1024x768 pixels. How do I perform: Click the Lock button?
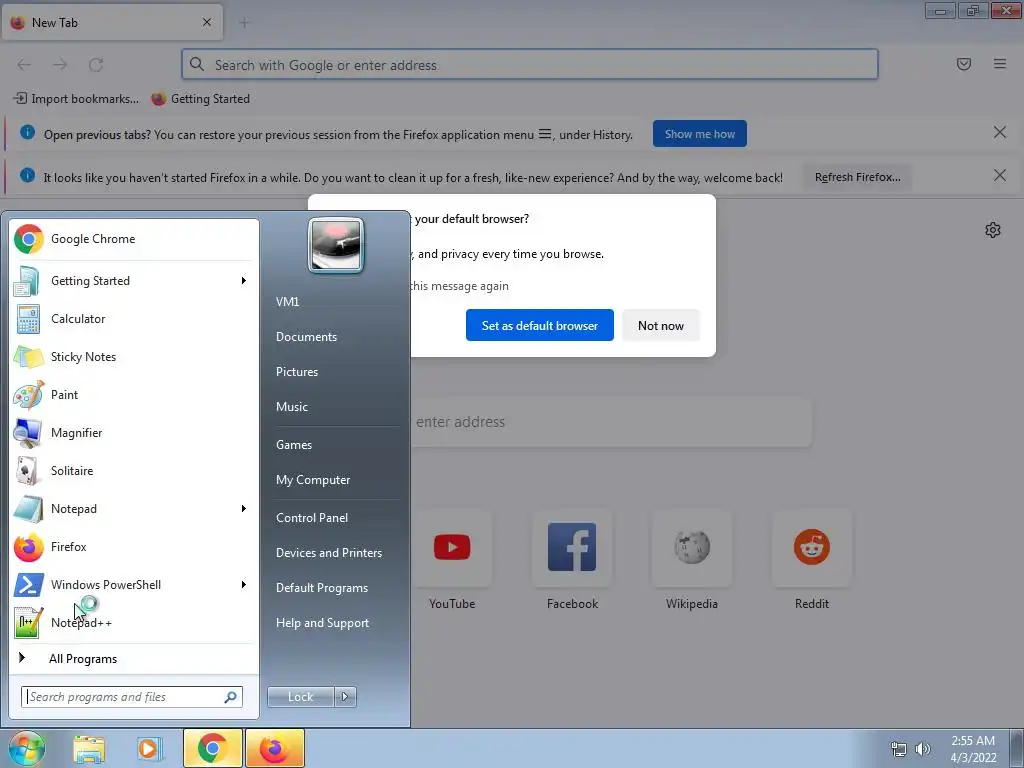click(x=300, y=697)
